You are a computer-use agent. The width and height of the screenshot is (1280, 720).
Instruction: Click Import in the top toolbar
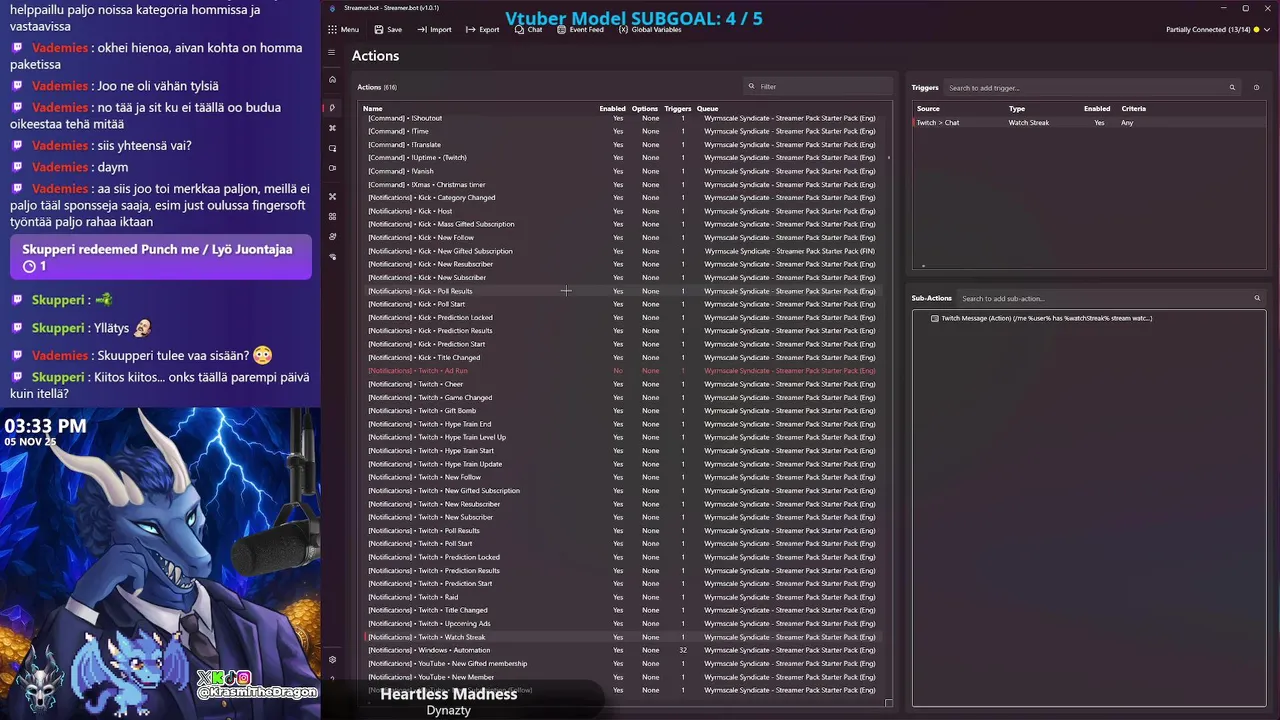pyautogui.click(x=434, y=30)
